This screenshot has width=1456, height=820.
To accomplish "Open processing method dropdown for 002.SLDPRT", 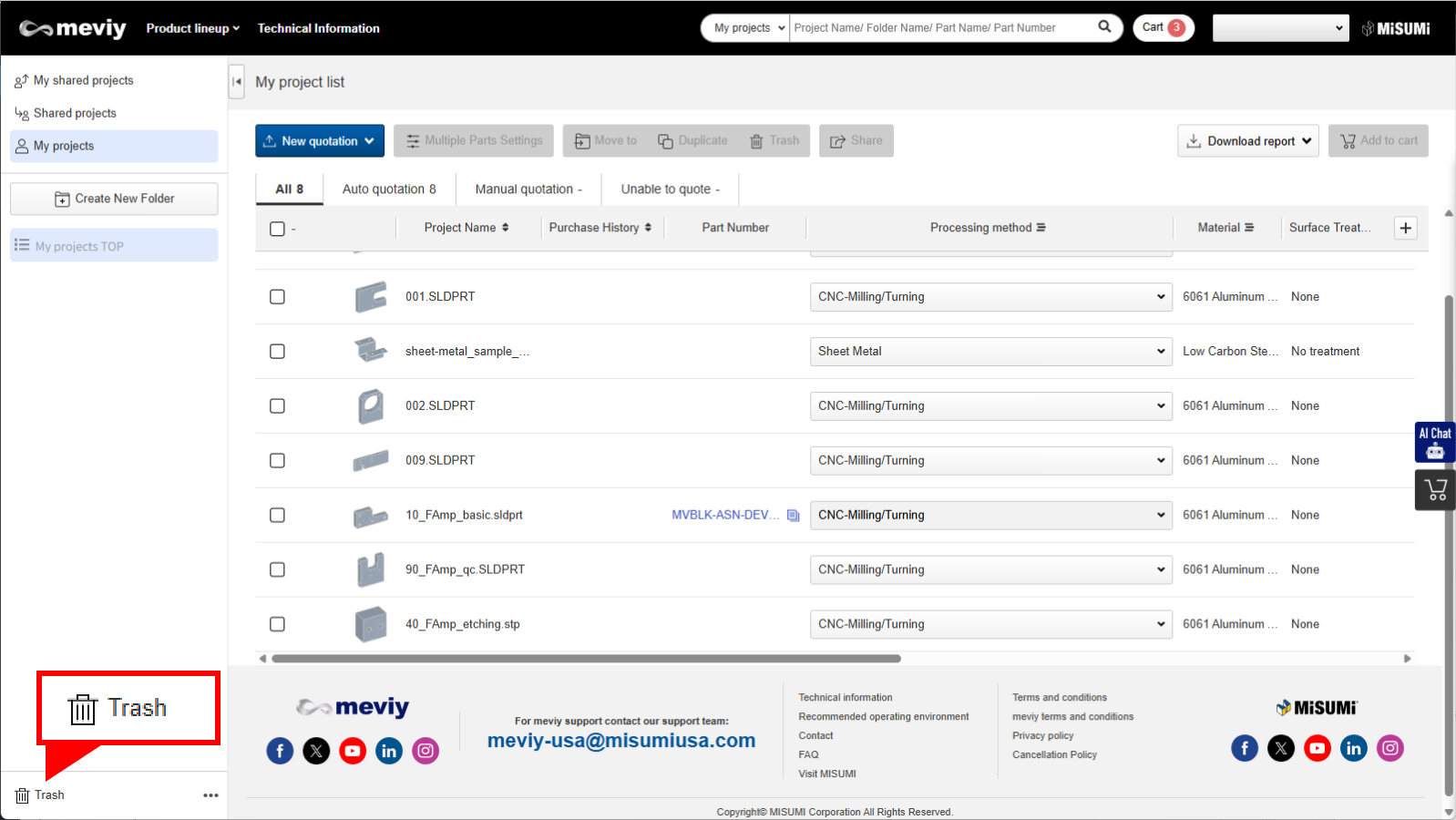I will click(989, 406).
